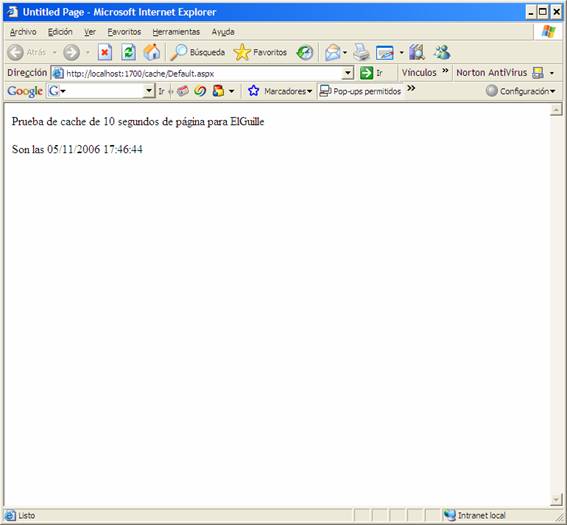Open the History clock icon
Image resolution: width=567 pixels, height=525 pixels.
pos(304,53)
